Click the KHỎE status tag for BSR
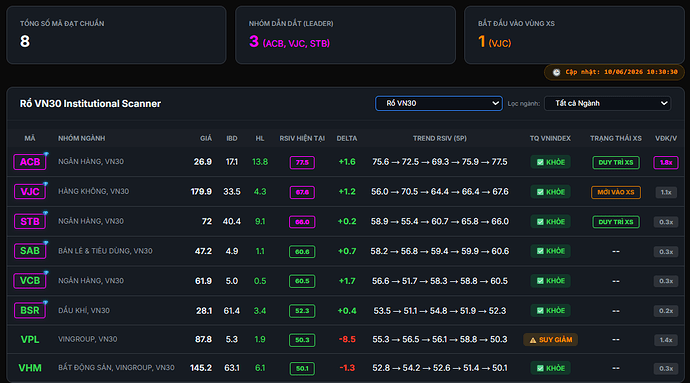690x383 pixels. pos(551,310)
